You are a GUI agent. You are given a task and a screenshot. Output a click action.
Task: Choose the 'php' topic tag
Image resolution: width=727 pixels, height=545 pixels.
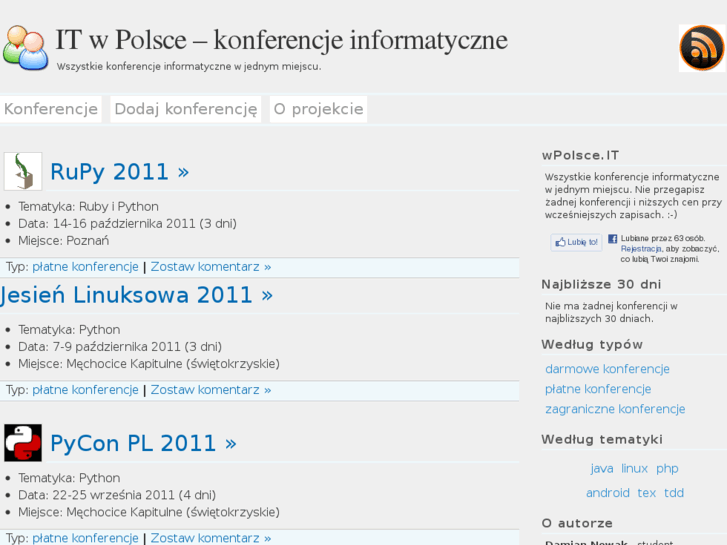click(667, 468)
